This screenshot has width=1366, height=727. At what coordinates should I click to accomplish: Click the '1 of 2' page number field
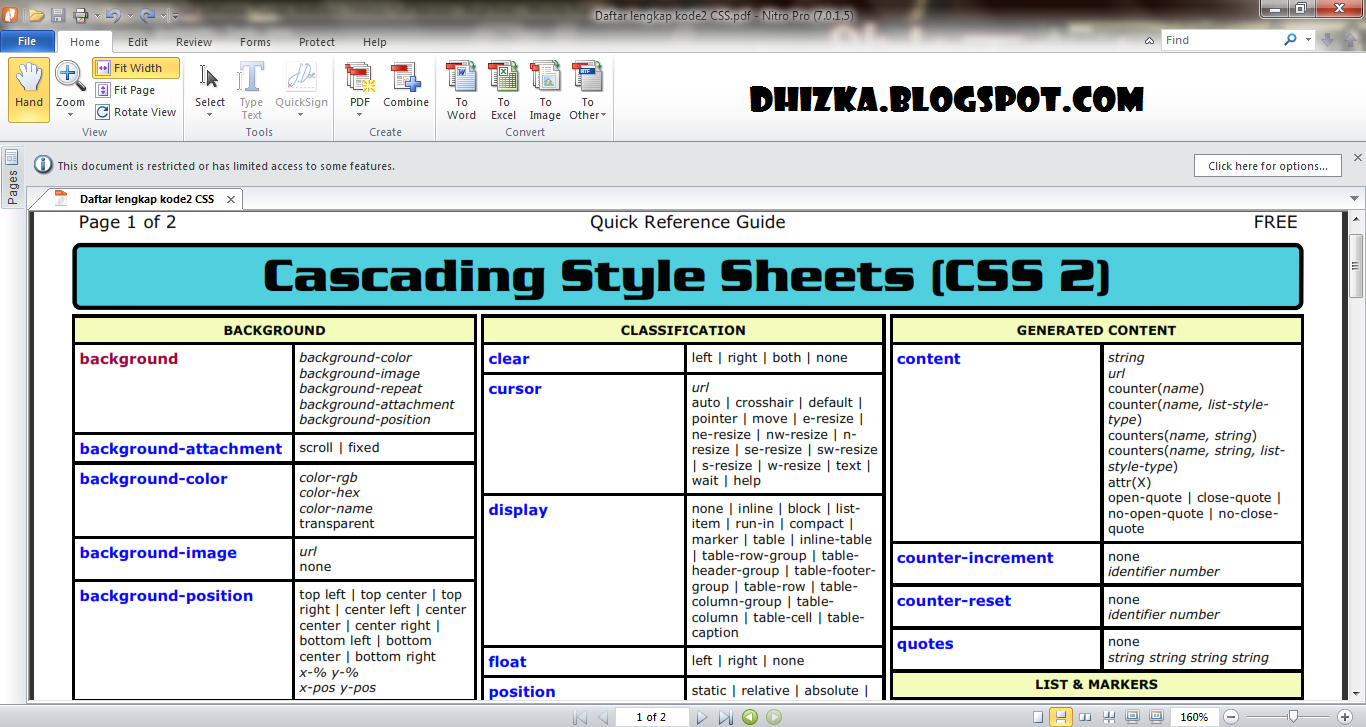click(650, 717)
